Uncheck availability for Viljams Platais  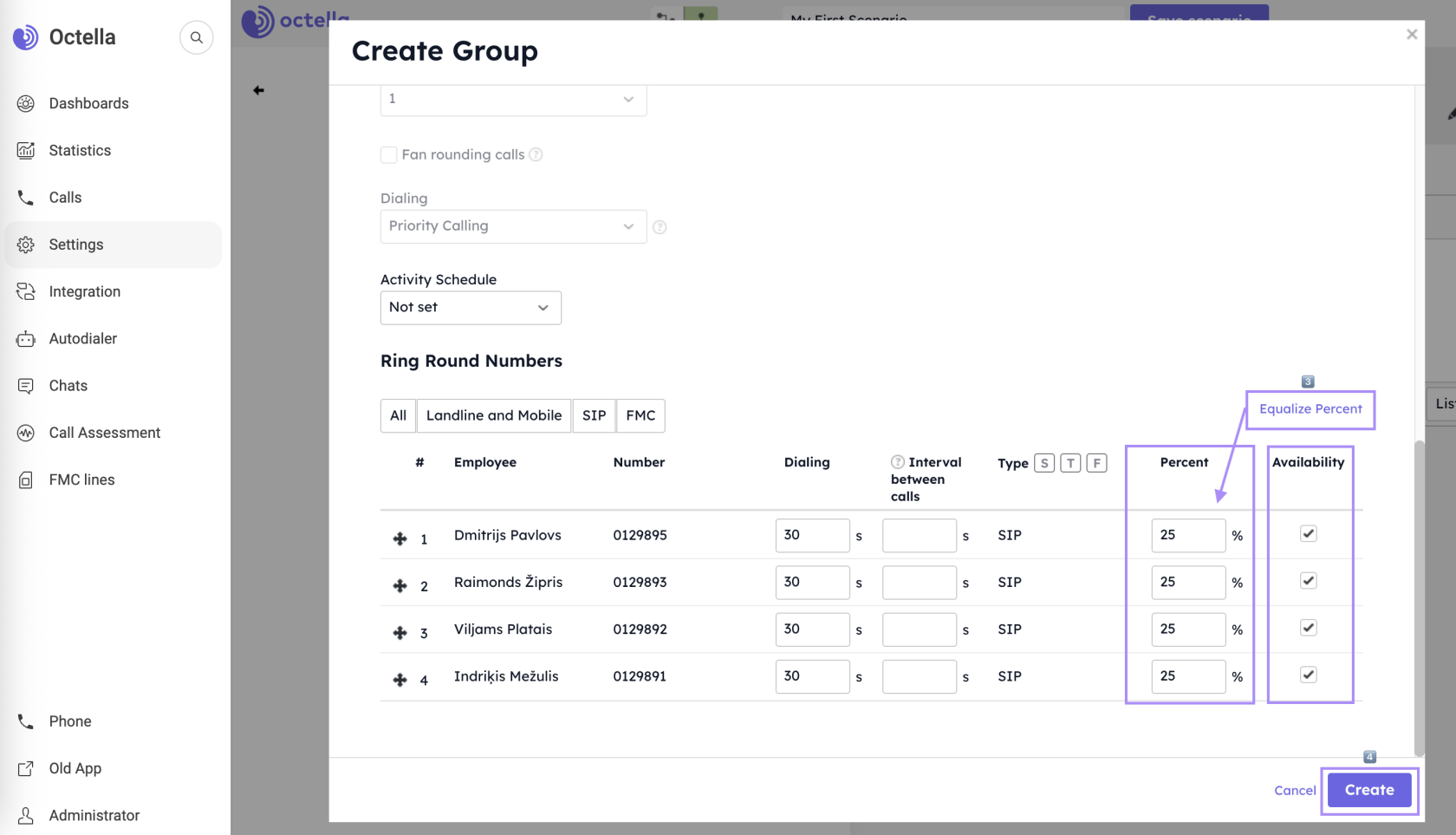pyautogui.click(x=1308, y=628)
